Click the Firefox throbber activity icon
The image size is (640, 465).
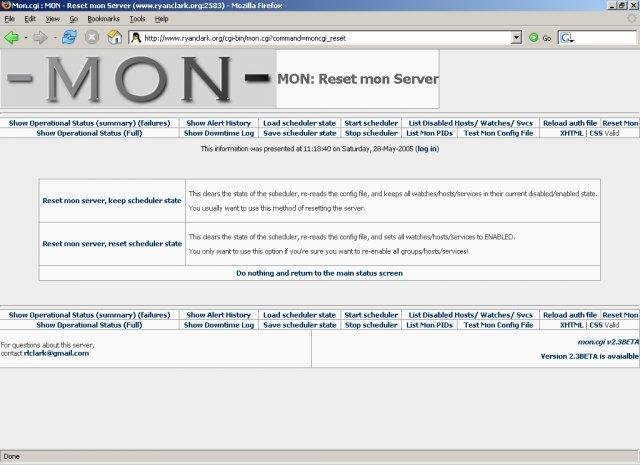(x=633, y=19)
